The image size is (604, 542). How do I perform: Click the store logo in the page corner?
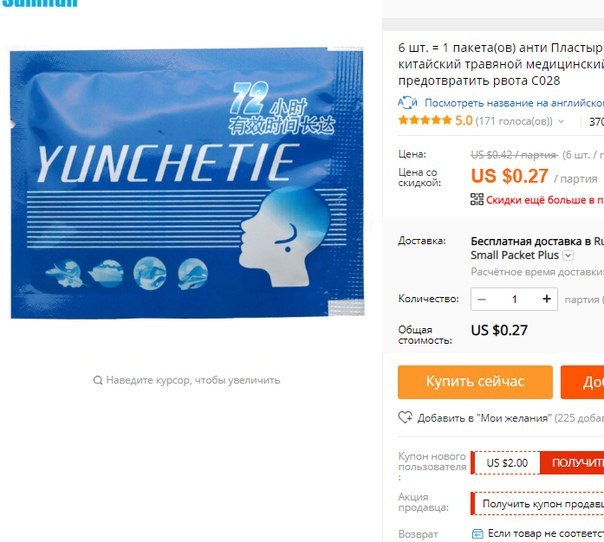point(39,4)
